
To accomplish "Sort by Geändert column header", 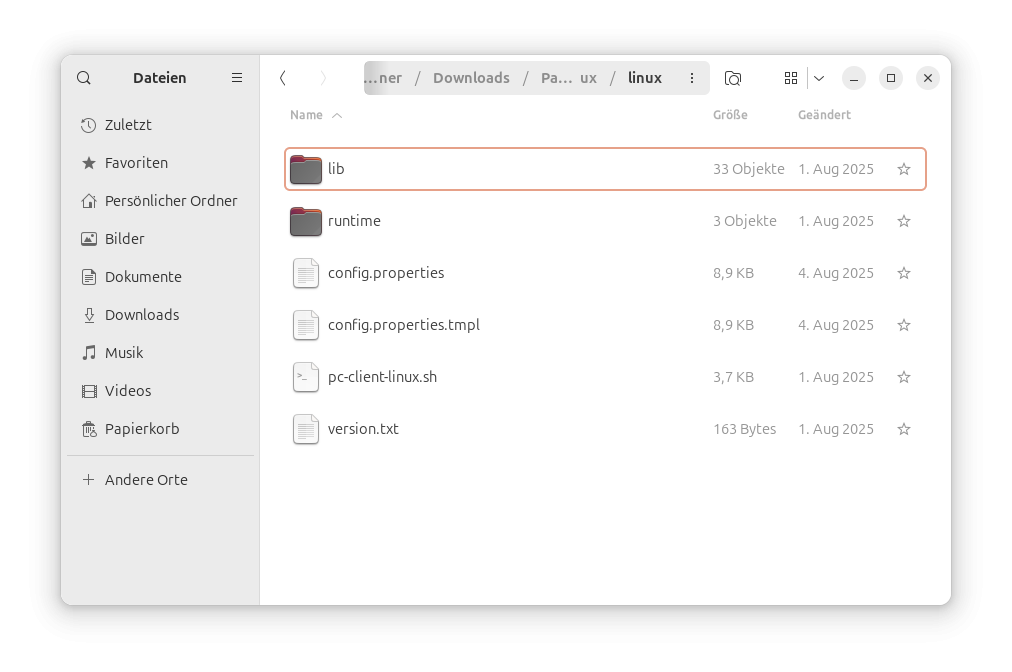I will 824,115.
